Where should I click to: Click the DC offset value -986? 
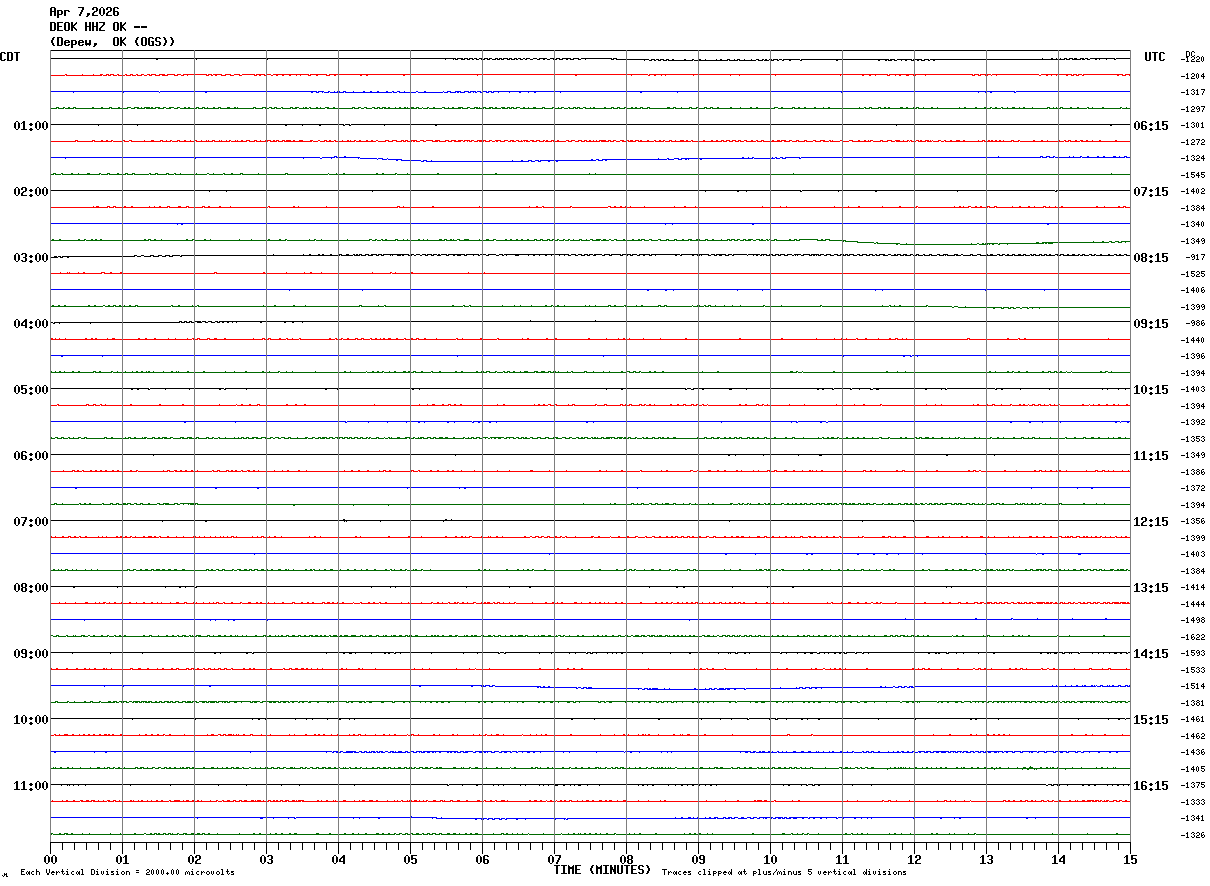pyautogui.click(x=1195, y=323)
